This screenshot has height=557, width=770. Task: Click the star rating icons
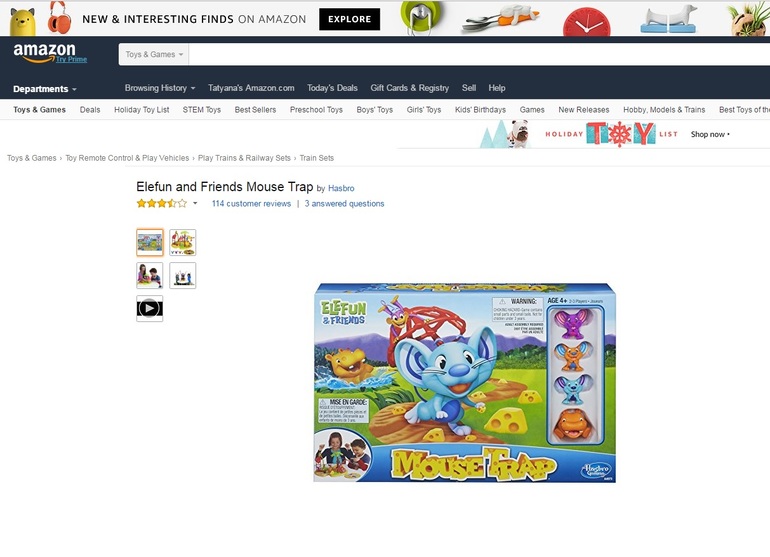[x=162, y=203]
